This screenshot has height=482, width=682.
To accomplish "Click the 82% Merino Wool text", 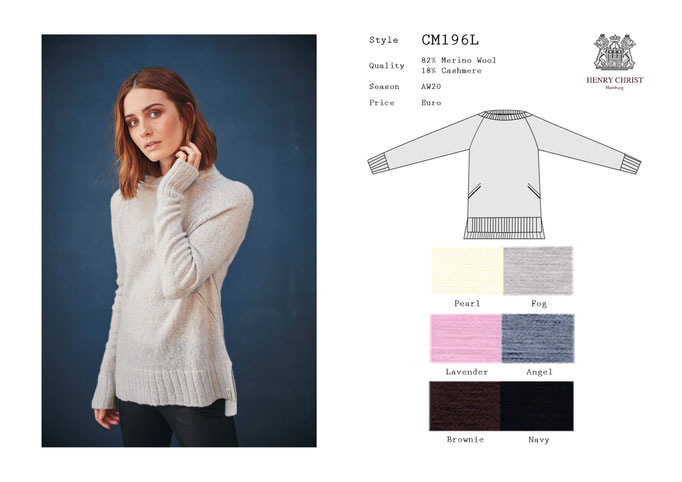I will [458, 60].
